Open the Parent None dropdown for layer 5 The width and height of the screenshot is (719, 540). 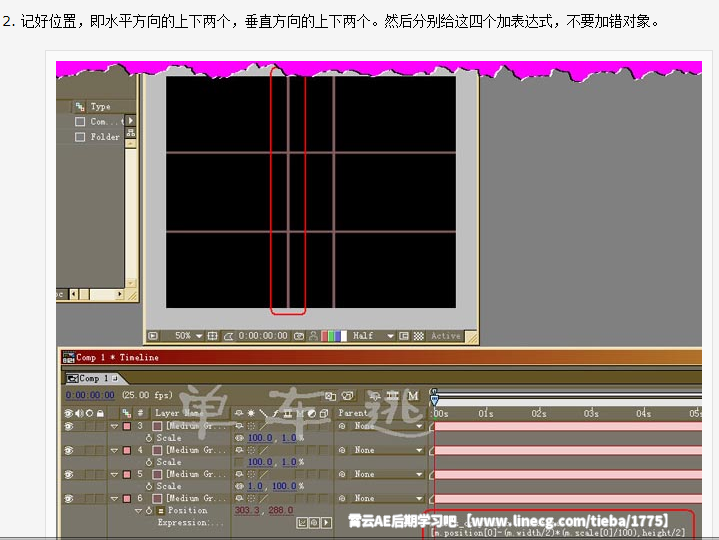point(388,474)
